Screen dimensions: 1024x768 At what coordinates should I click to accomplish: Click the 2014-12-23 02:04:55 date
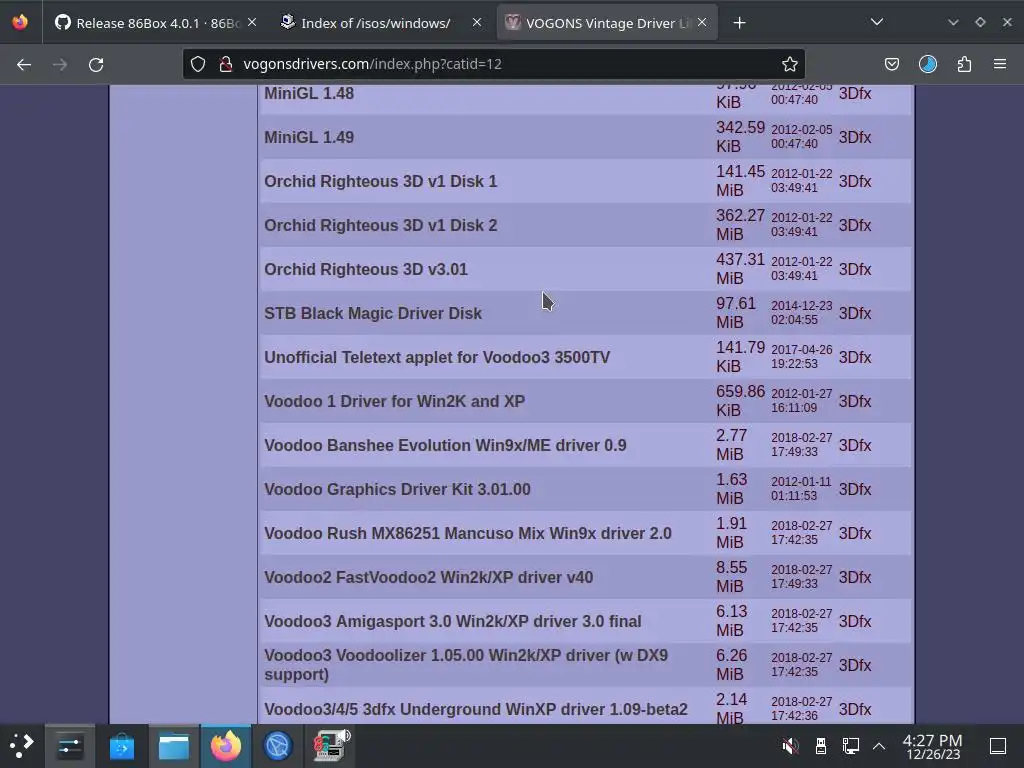801,313
